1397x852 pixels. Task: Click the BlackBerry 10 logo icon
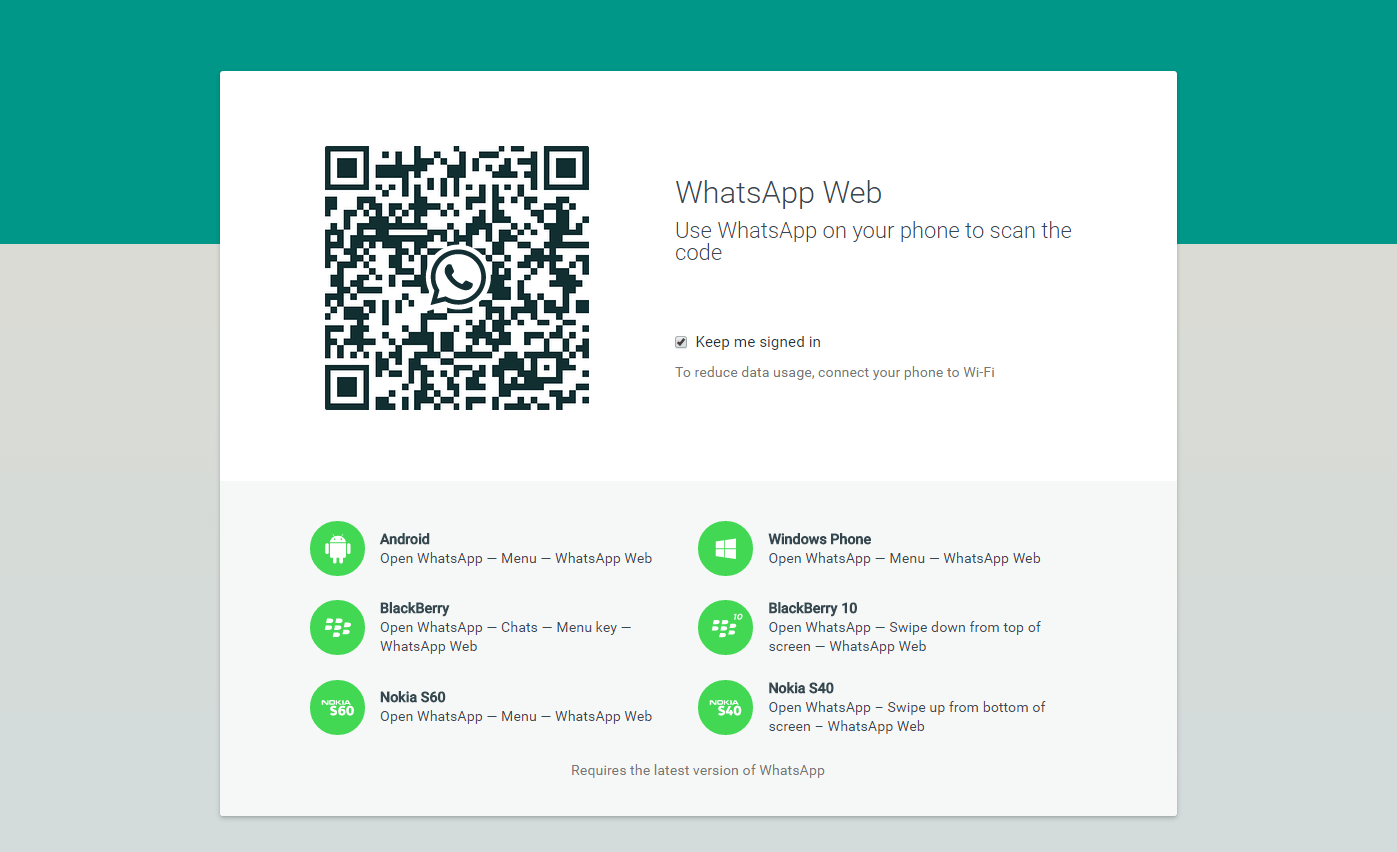pos(725,627)
